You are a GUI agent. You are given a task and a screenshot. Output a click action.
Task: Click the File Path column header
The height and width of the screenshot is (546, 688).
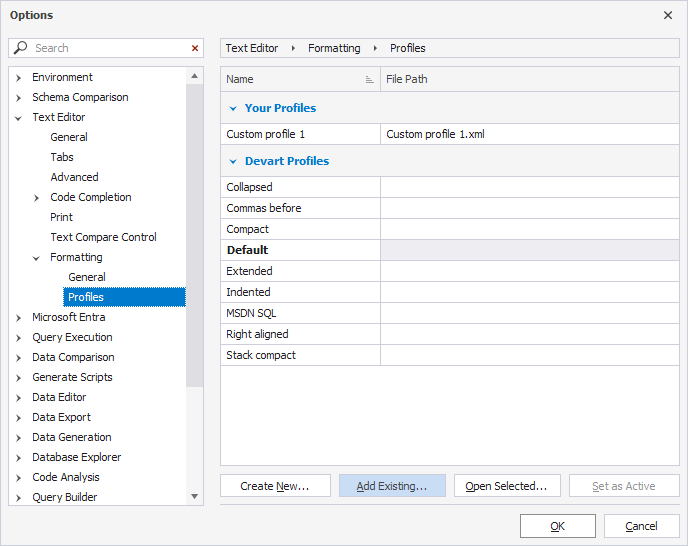point(529,79)
